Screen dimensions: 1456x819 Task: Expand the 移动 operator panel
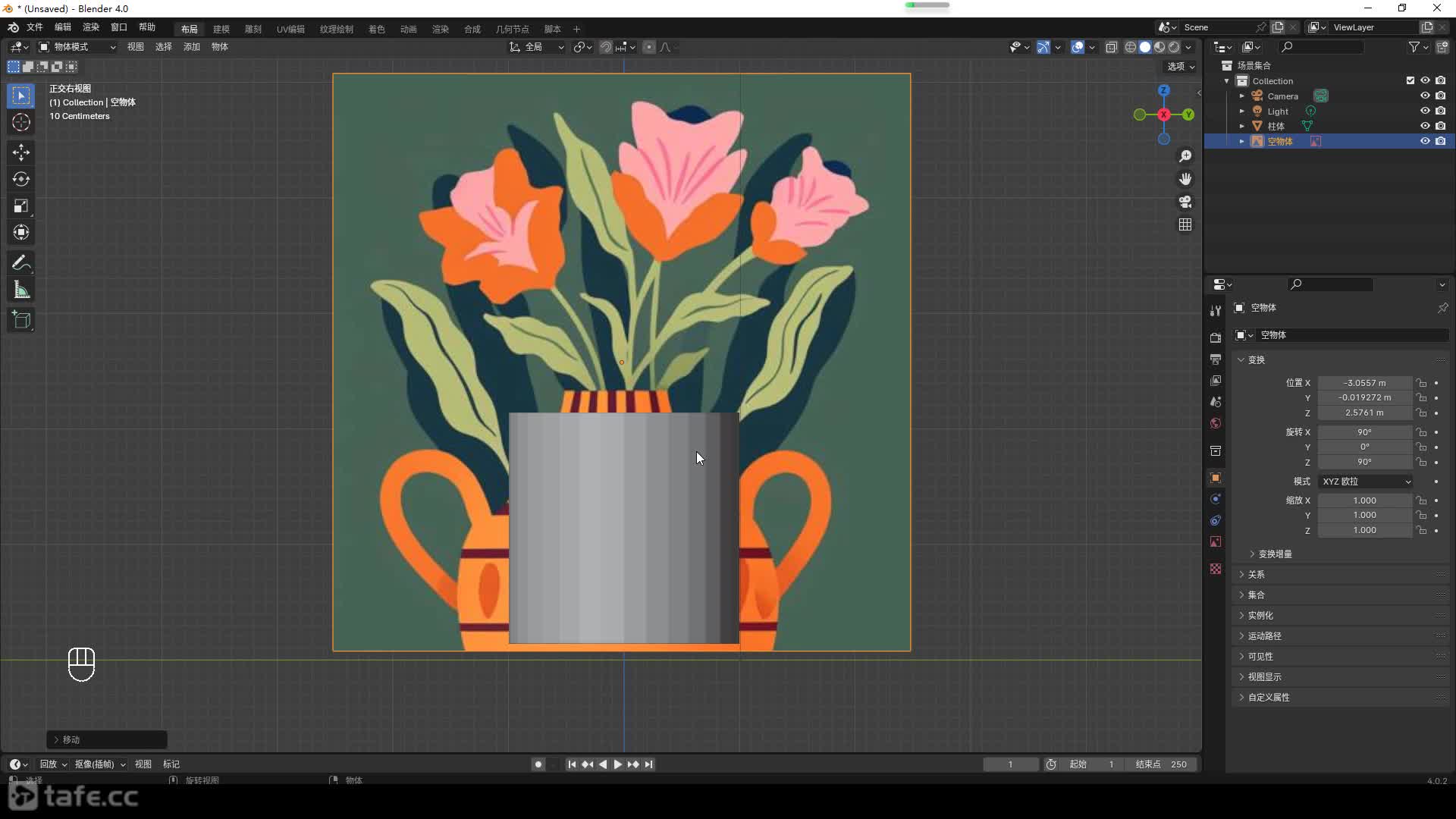point(107,739)
